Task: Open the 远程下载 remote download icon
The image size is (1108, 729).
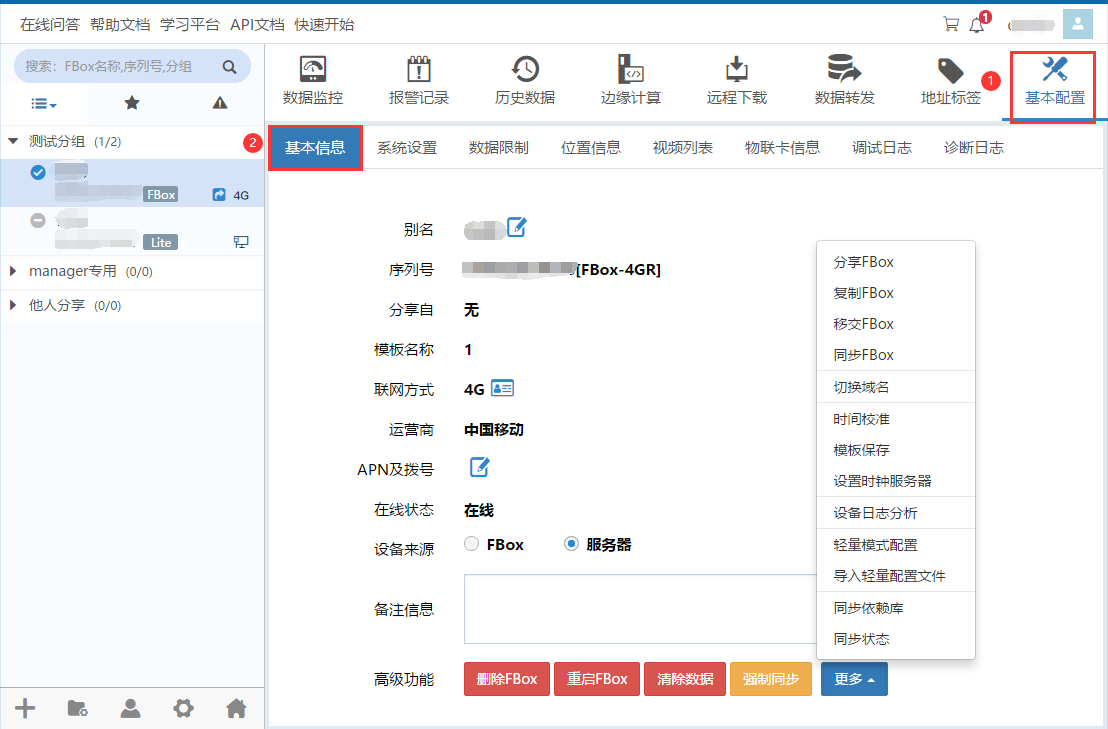Action: coord(737,70)
